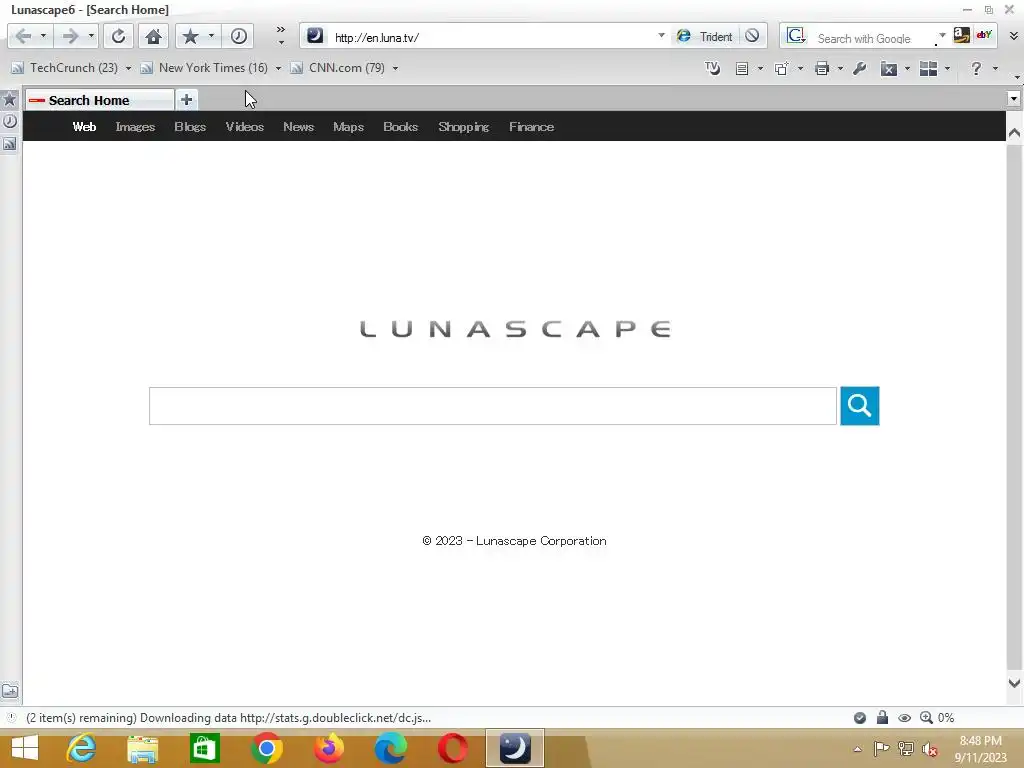Click the Lunascape search input field
Viewport: 1024px width, 768px height.
click(x=492, y=406)
